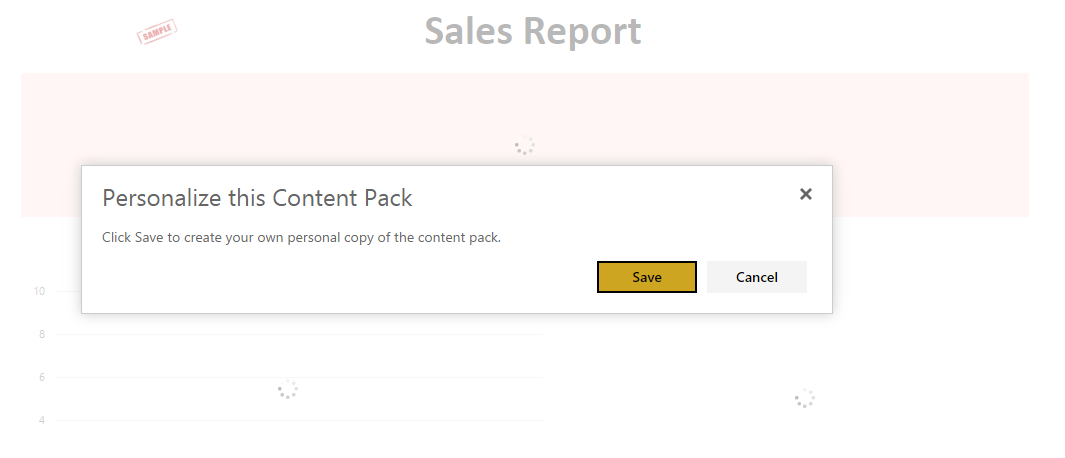Viewport: 1065px width, 458px height.
Task: Click the axis label 6
Action: [x=41, y=377]
